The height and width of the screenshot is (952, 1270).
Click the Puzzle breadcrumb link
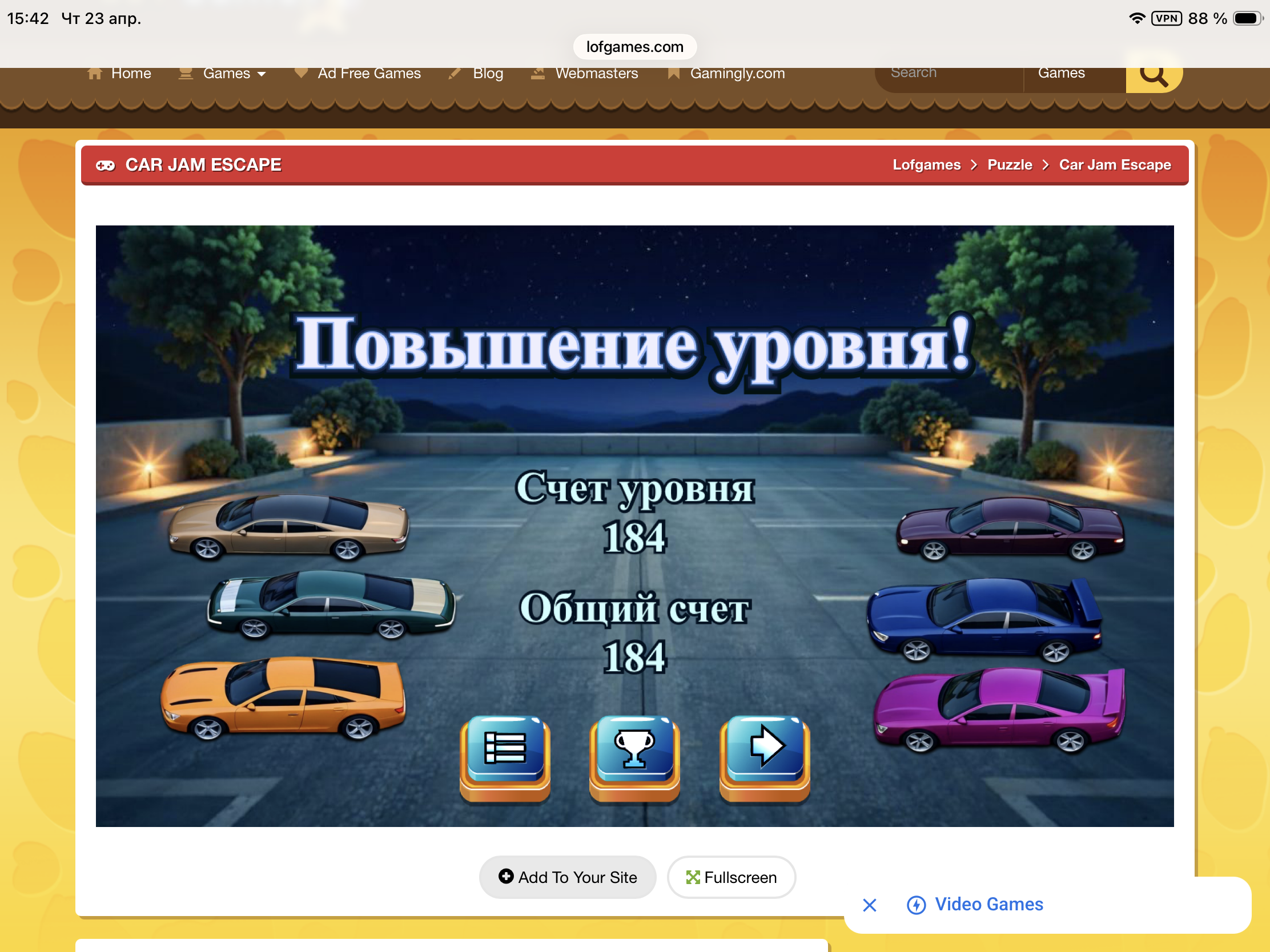[x=1010, y=166]
